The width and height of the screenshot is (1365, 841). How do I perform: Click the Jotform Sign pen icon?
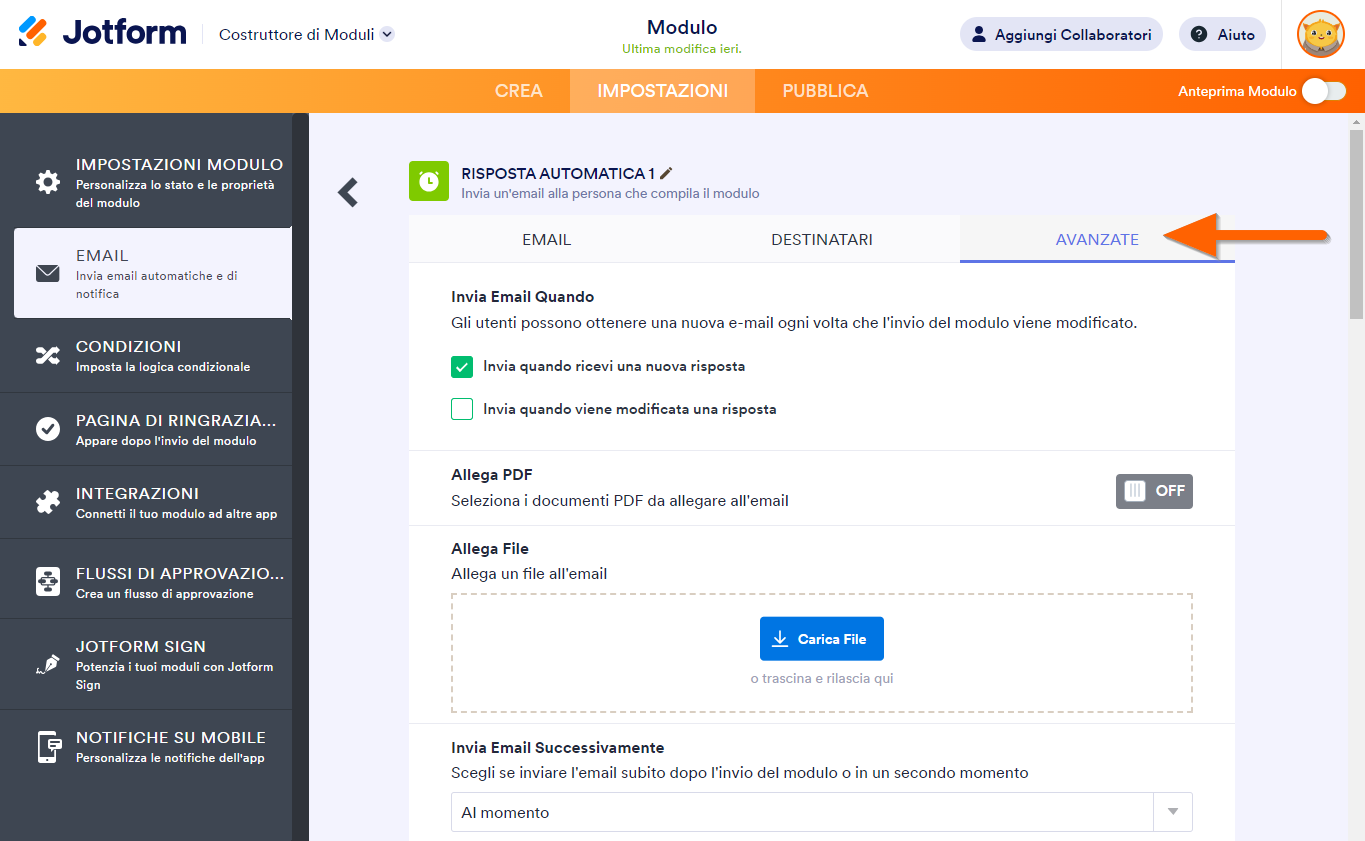point(47,665)
